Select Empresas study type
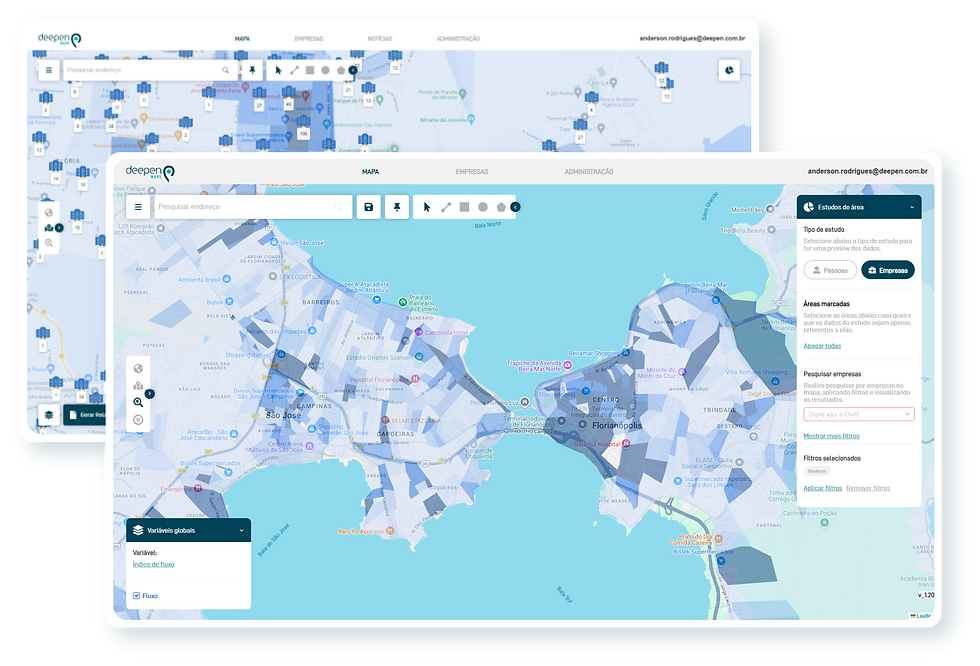Image resolution: width=980 pixels, height=666 pixels. tap(888, 270)
